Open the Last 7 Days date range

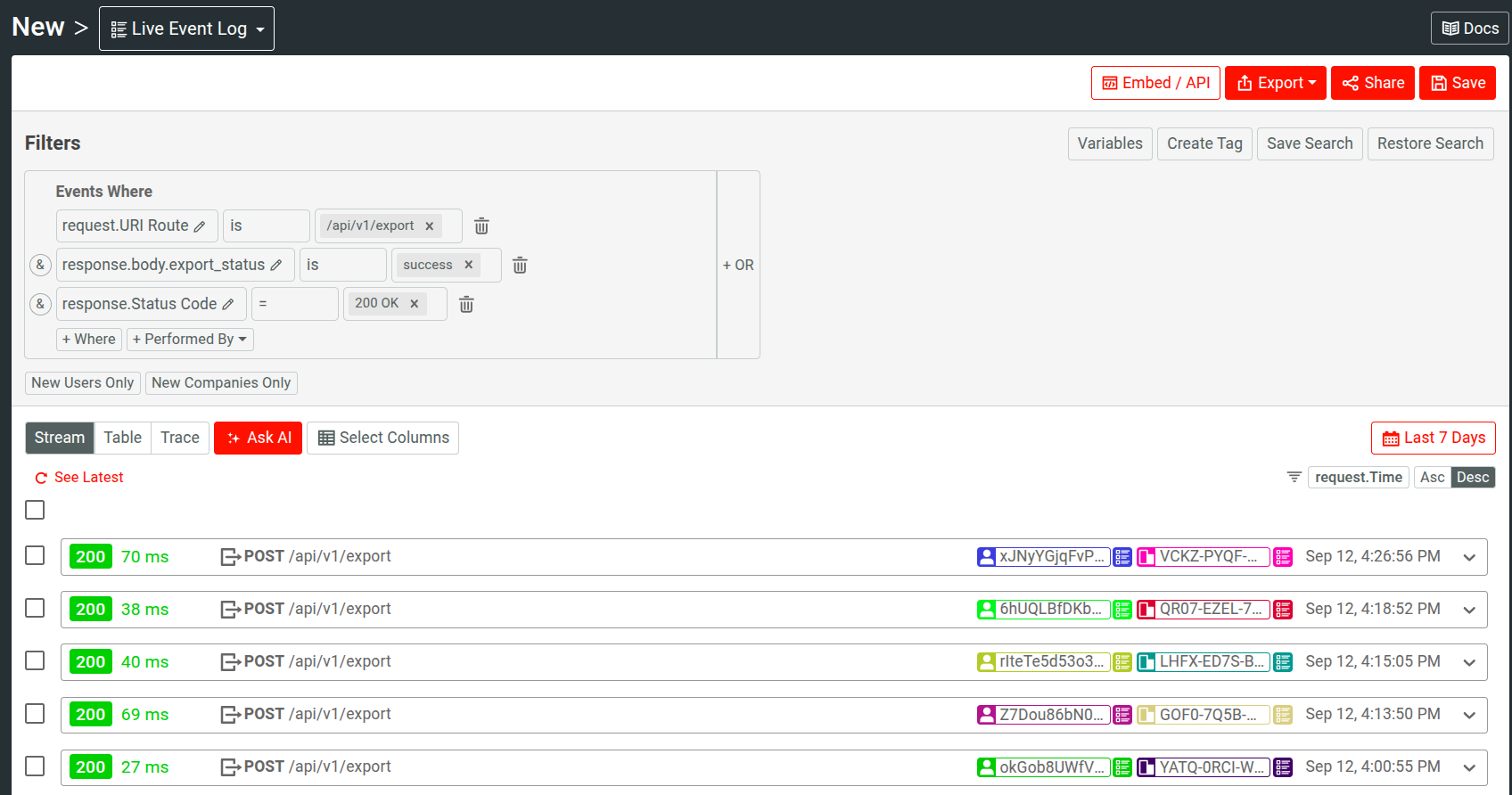pos(1433,438)
